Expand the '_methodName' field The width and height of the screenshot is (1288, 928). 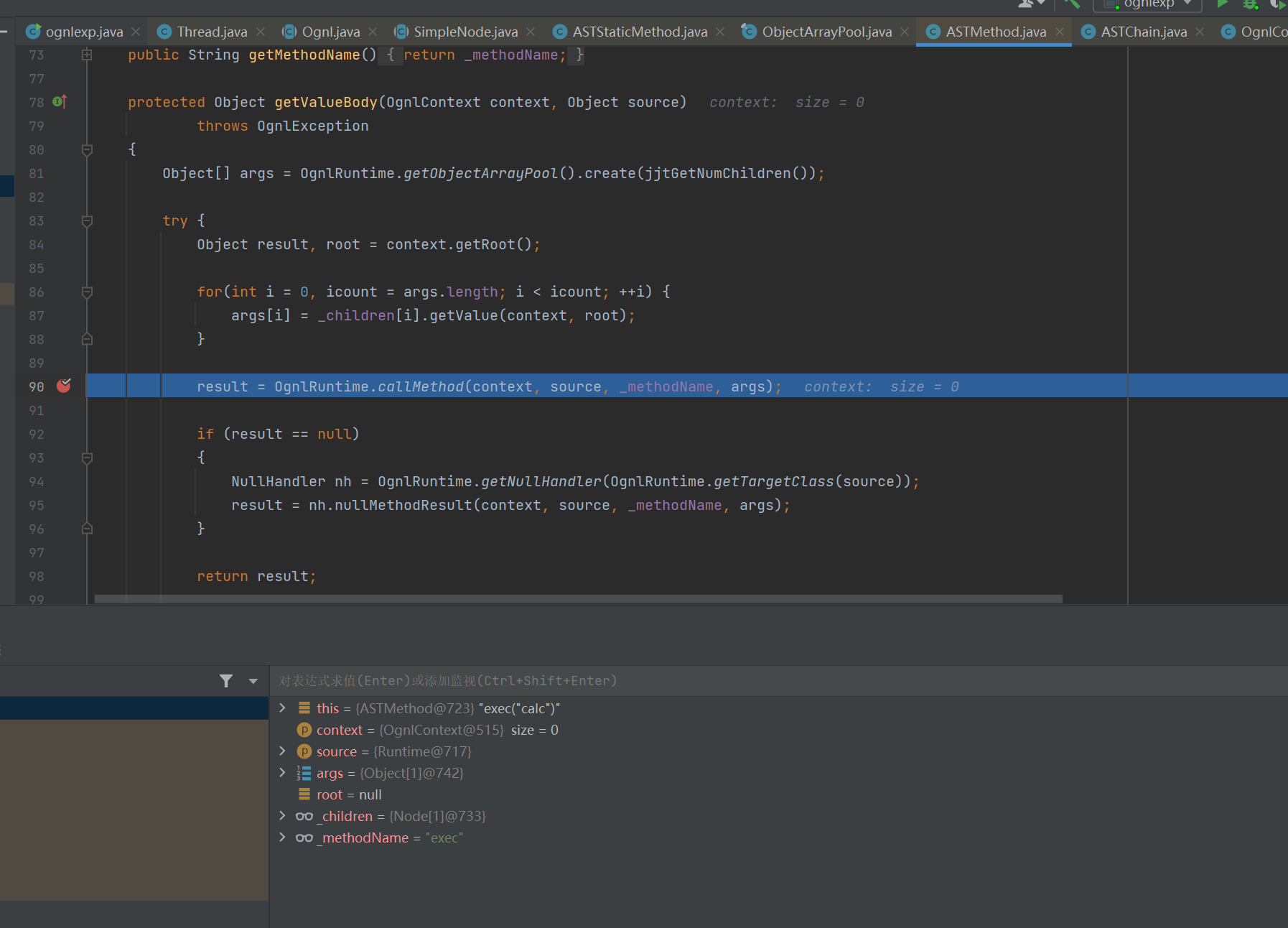[282, 837]
